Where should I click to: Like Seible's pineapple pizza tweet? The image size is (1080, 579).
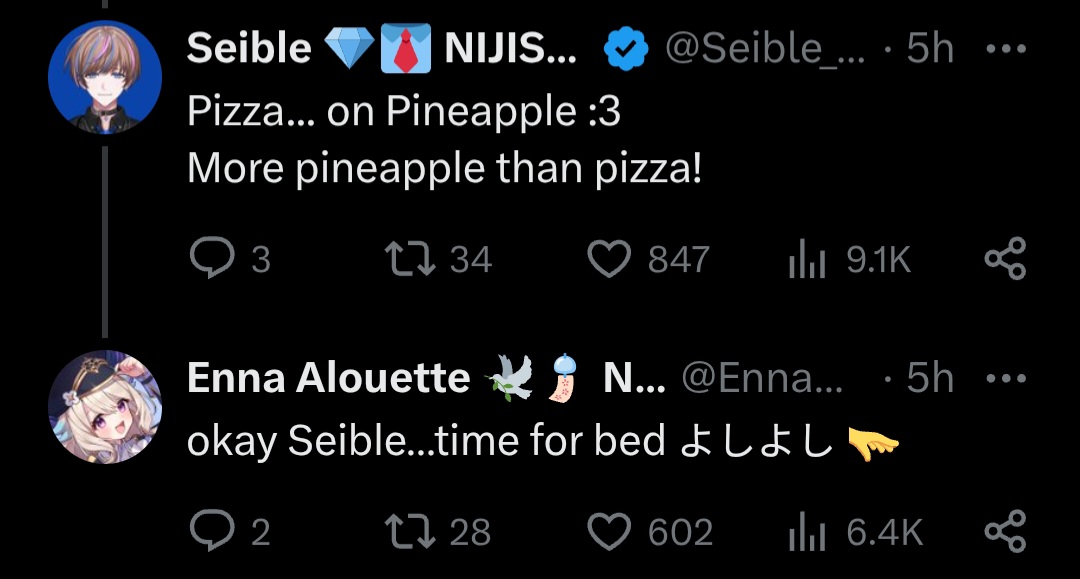[x=608, y=260]
